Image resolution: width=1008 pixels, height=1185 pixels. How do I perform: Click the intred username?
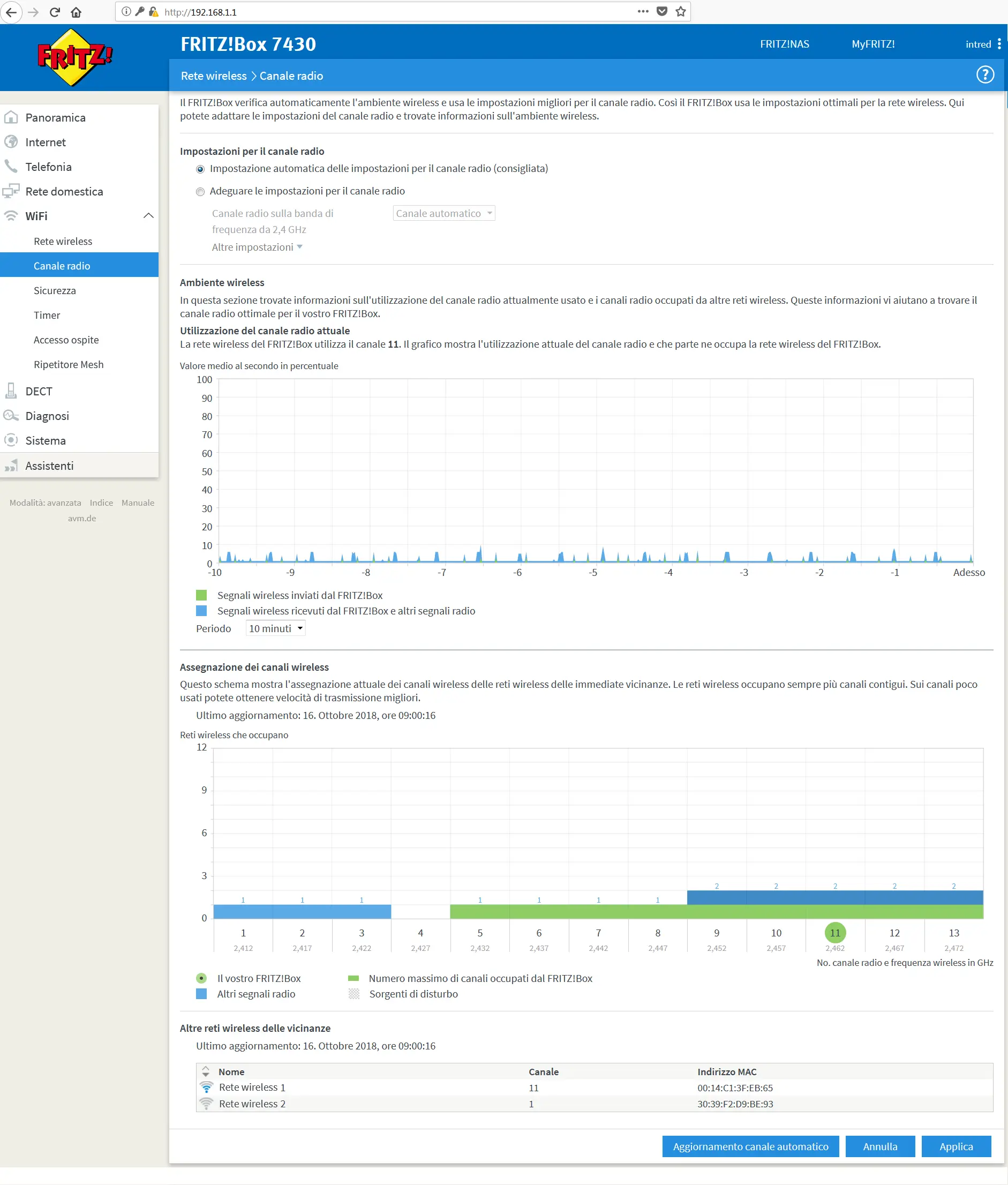(977, 44)
